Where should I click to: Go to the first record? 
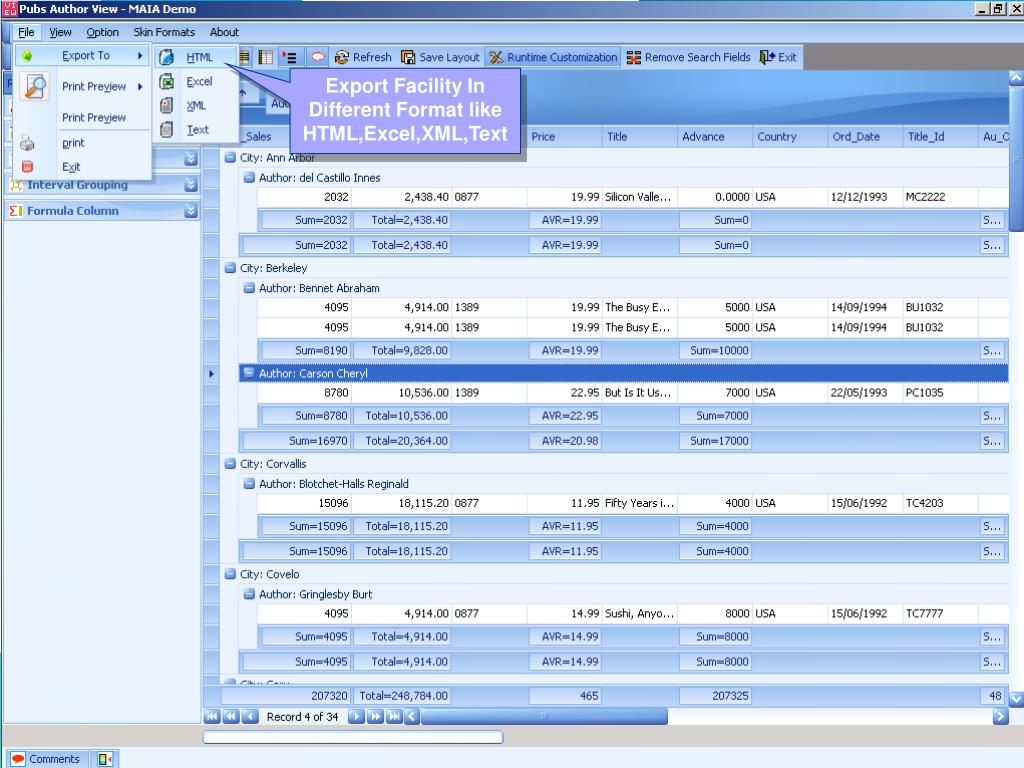click(211, 717)
